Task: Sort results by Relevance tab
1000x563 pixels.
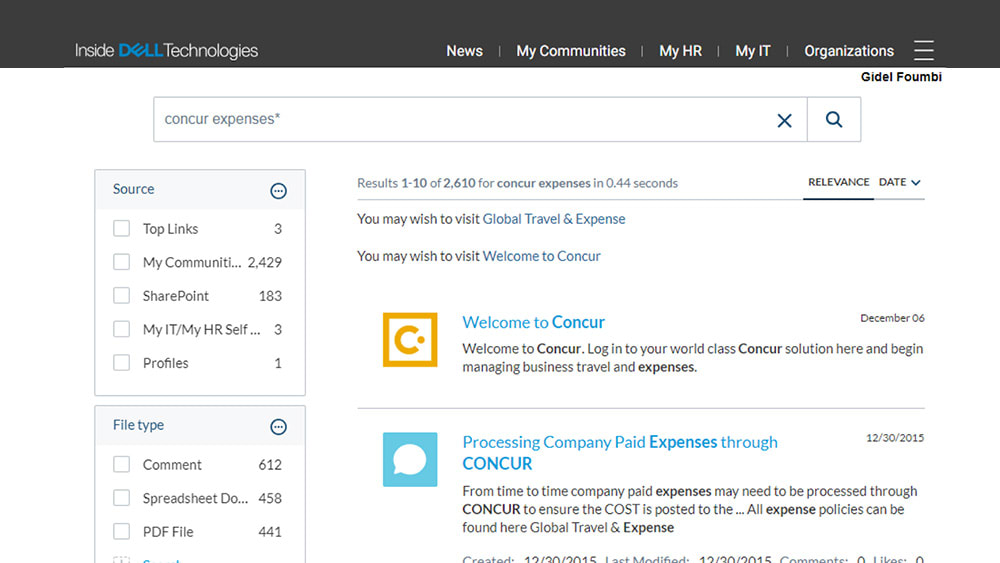Action: point(838,183)
